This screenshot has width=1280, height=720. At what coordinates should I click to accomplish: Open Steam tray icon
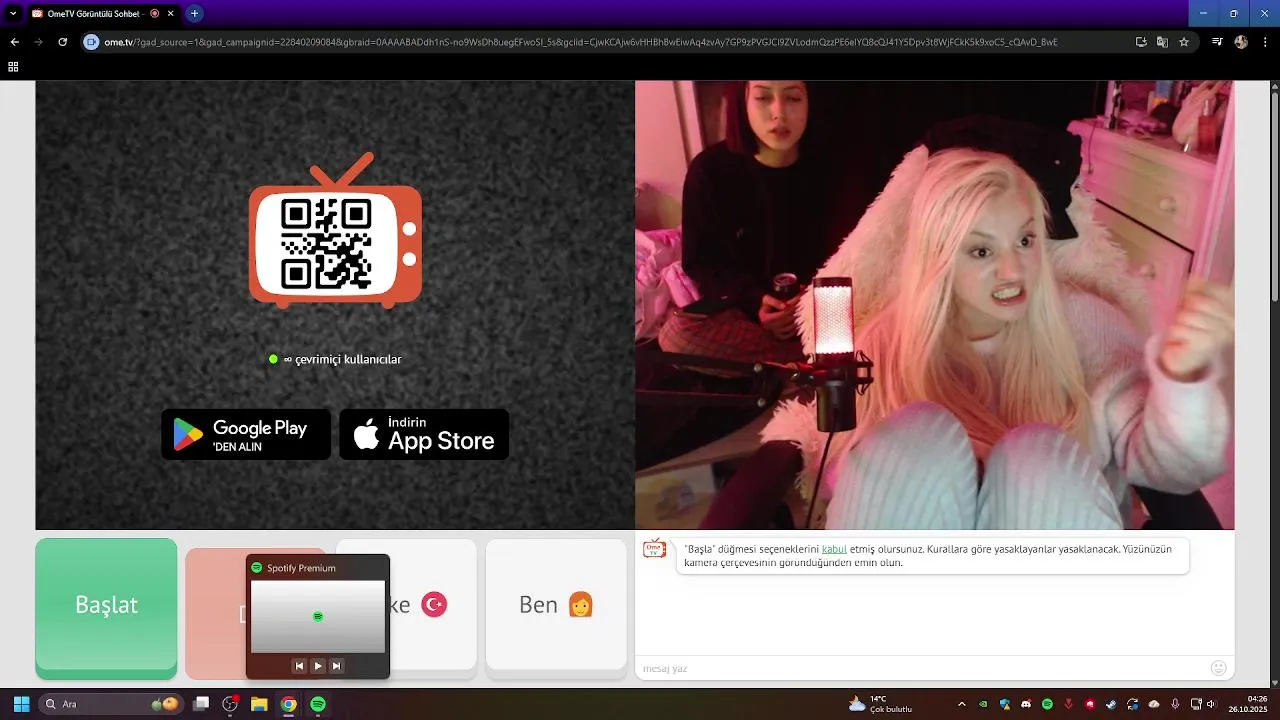click(1111, 704)
